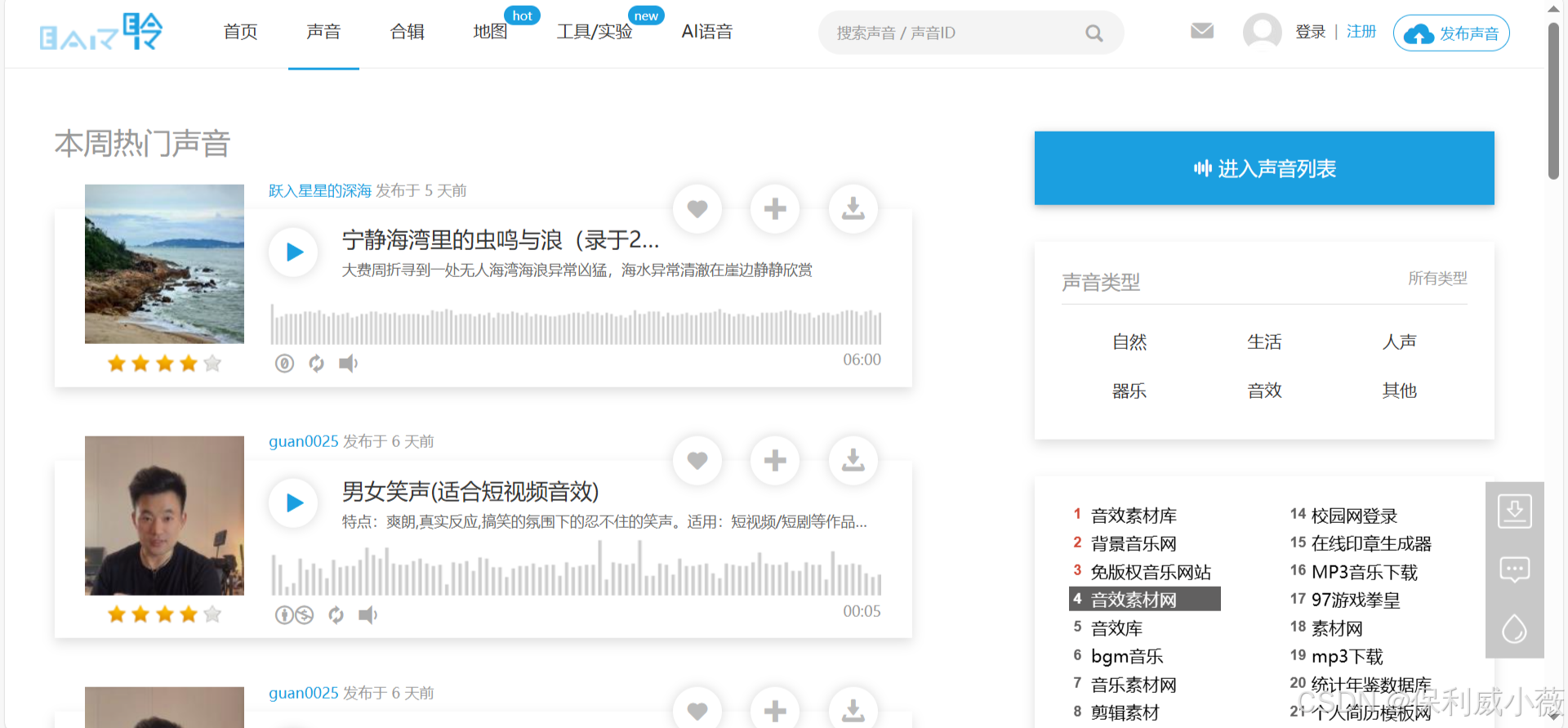Seek in the 宁静海湾里的虫鸣与浪 waveform
Screen dimensions: 1568x728
576,326
